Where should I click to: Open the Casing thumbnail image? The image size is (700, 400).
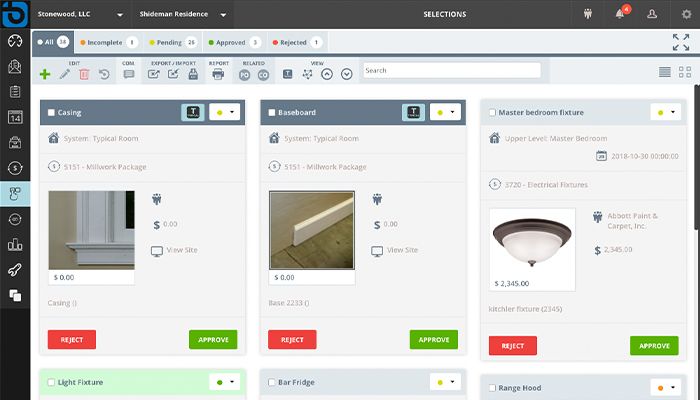click(92, 230)
